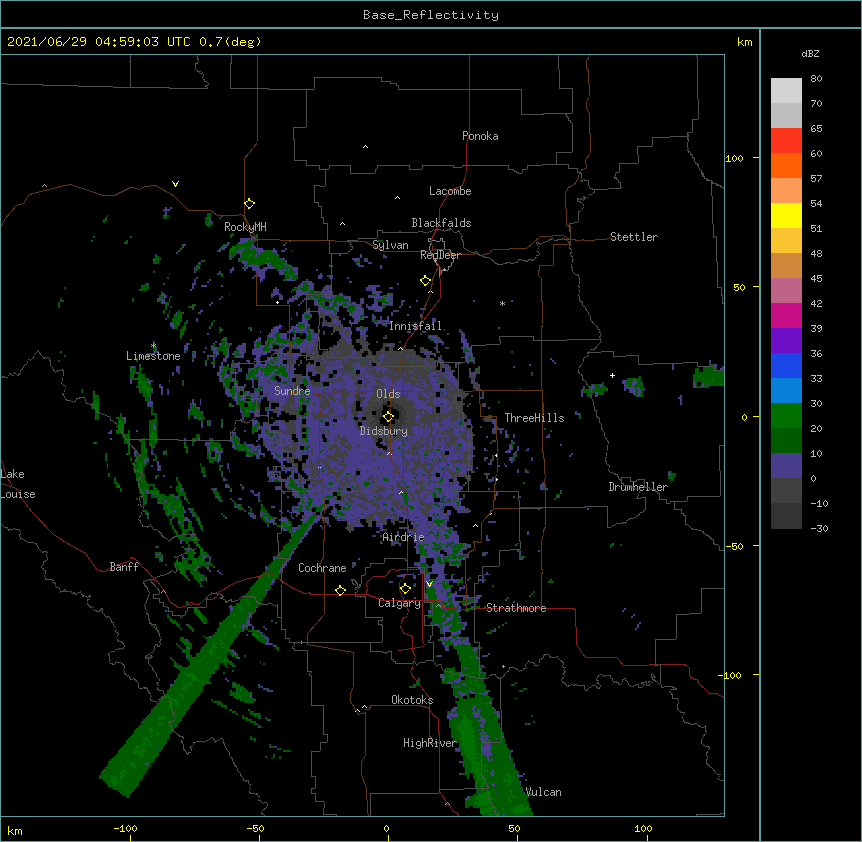
Task: Click the Lacombe city label
Action: click(450, 191)
